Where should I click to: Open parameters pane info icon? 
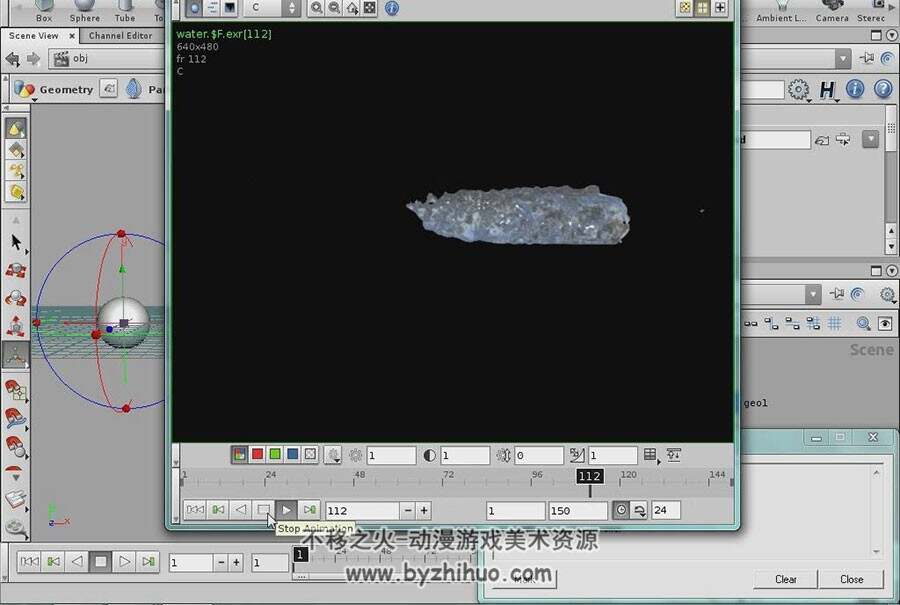(x=855, y=89)
